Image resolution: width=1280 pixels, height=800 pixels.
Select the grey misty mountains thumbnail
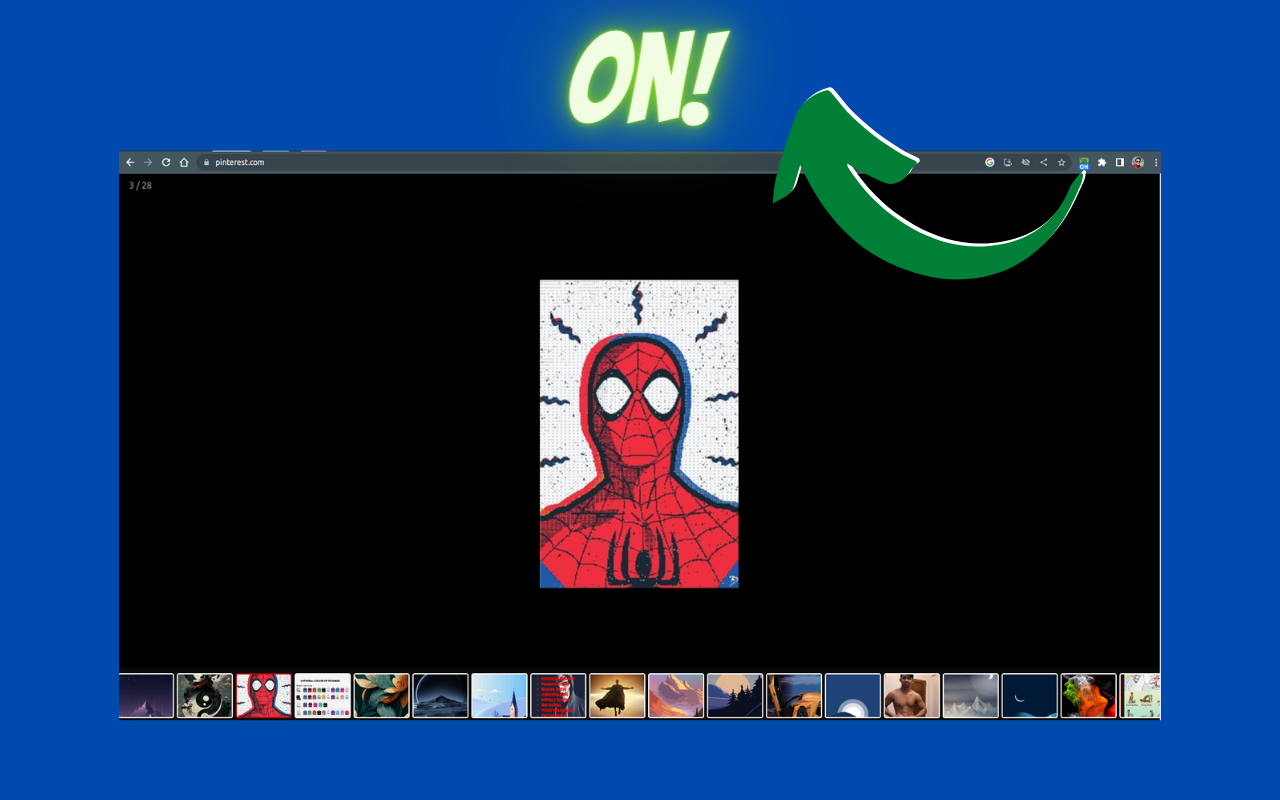972,695
